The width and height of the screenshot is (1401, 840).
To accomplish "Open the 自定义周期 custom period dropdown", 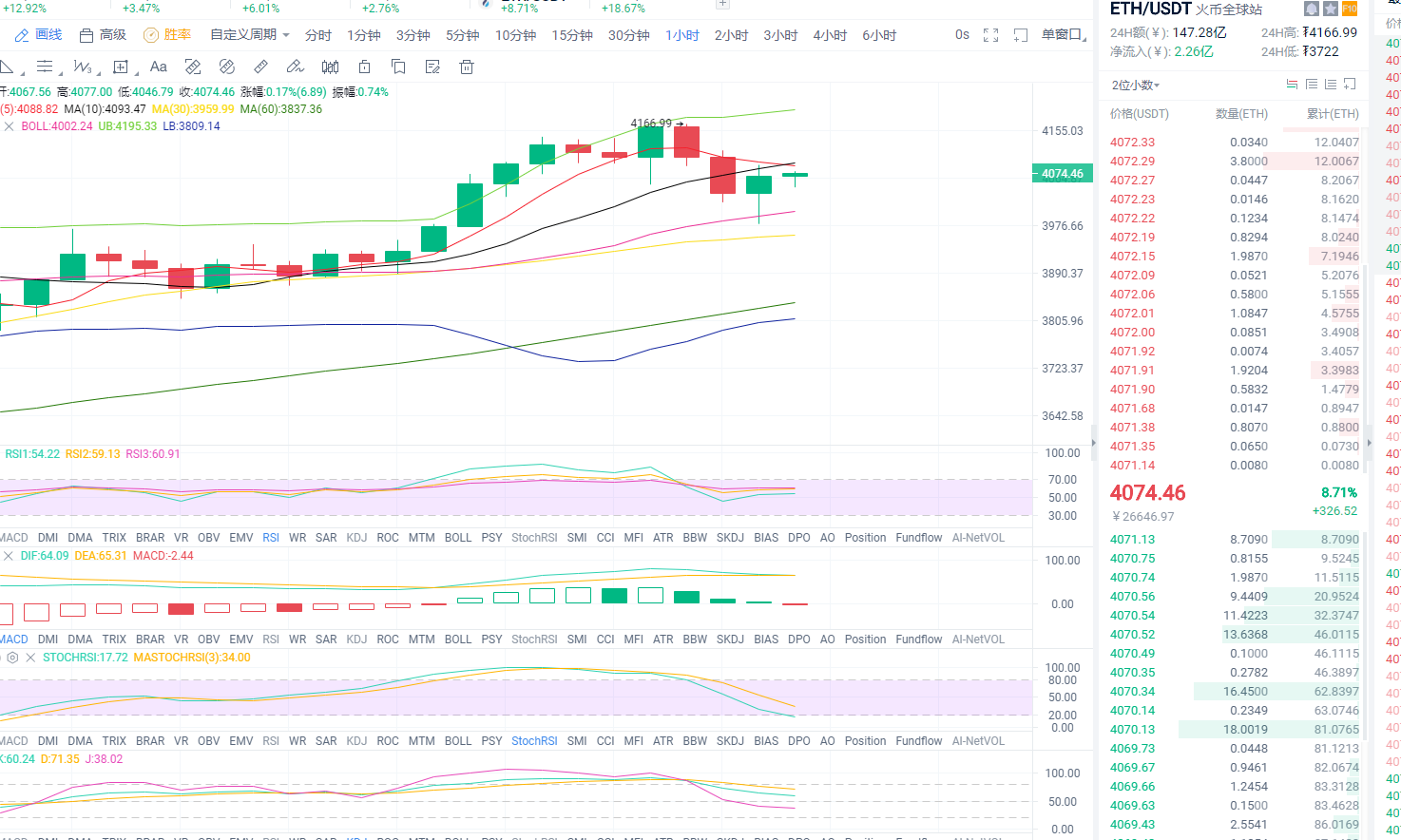I will pyautogui.click(x=249, y=35).
